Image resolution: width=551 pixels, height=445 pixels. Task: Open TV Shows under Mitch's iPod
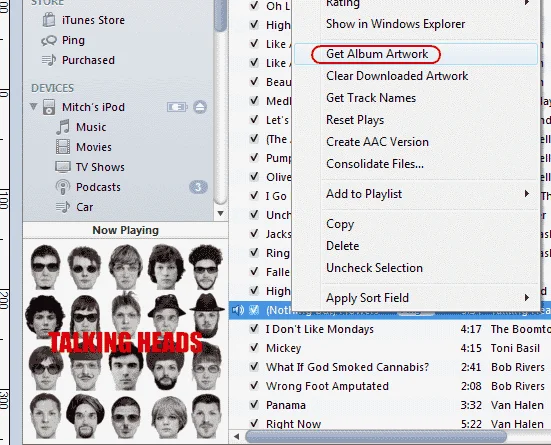[x=100, y=167]
